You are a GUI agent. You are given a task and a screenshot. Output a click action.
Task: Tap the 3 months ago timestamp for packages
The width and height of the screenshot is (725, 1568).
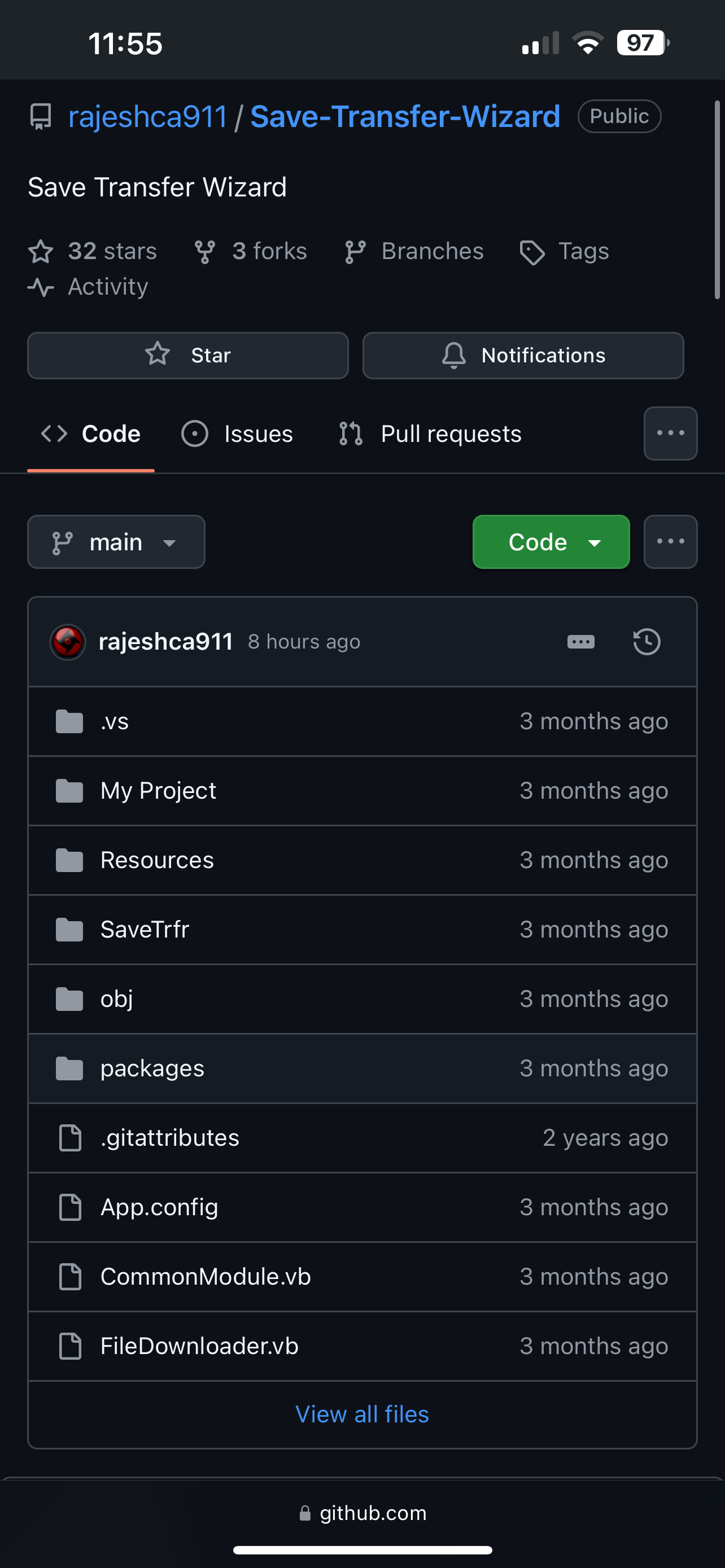[x=594, y=1068]
